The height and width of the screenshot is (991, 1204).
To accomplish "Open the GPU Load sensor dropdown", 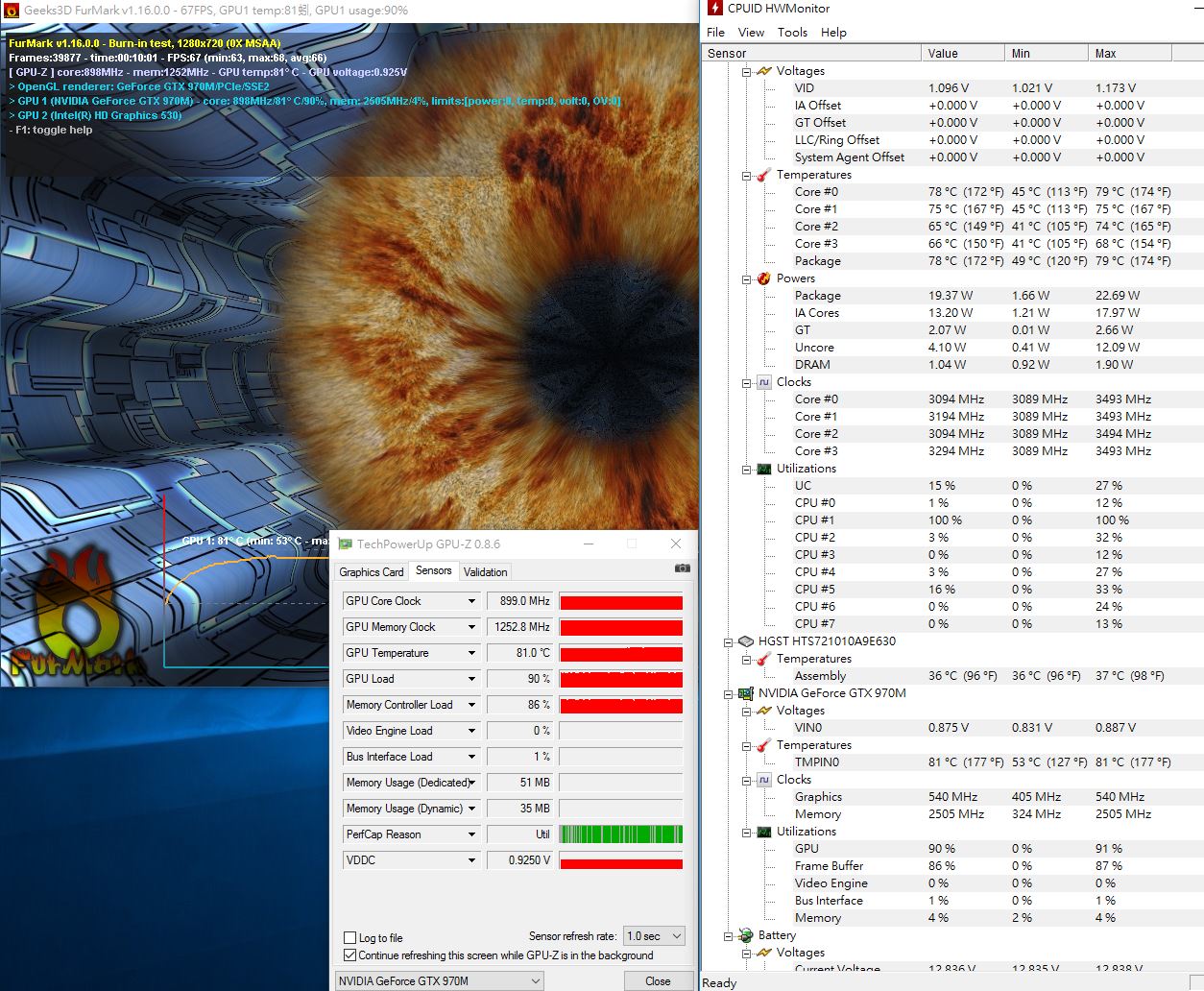I will [471, 679].
